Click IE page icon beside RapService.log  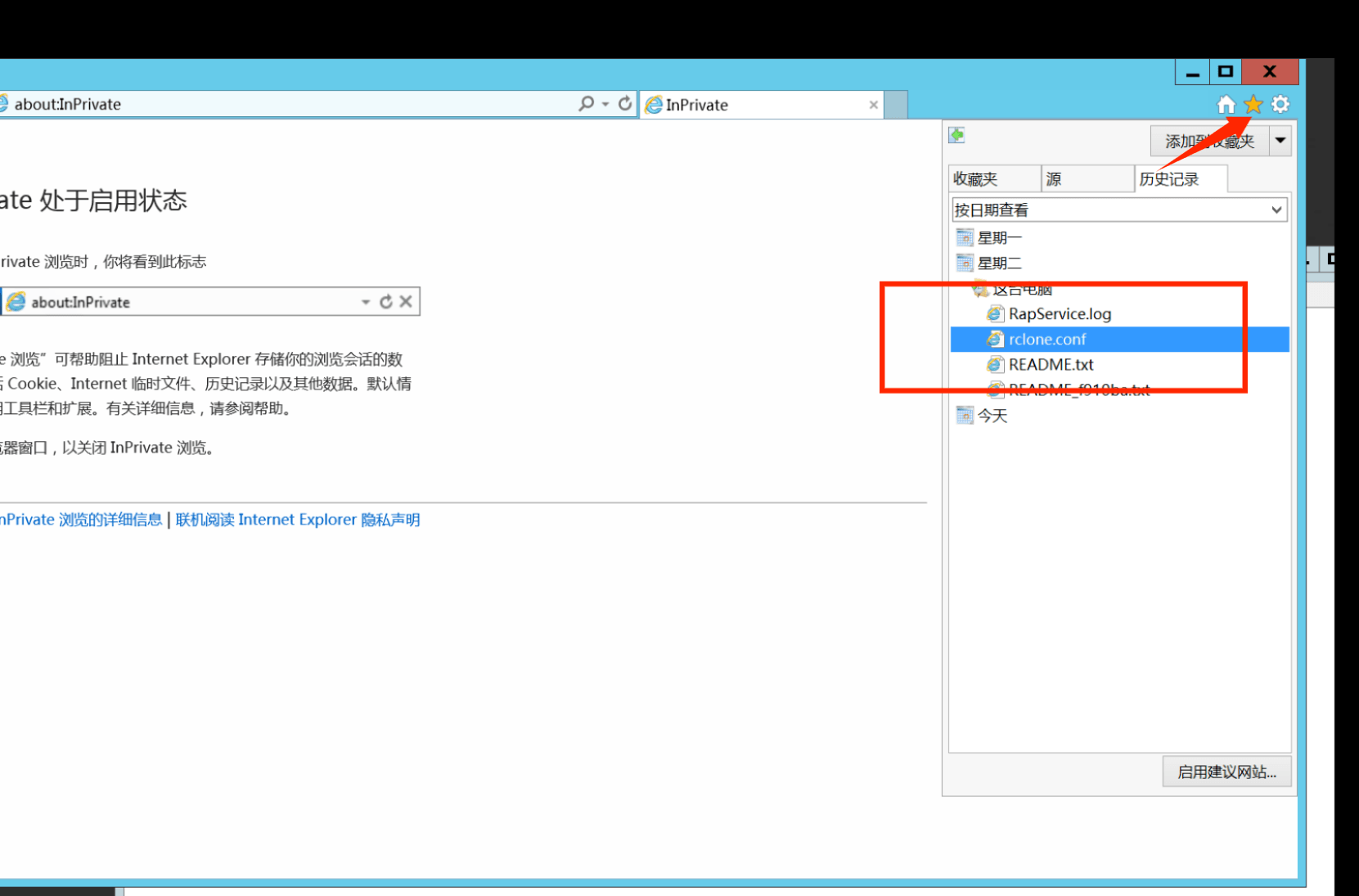pyautogui.click(x=995, y=314)
